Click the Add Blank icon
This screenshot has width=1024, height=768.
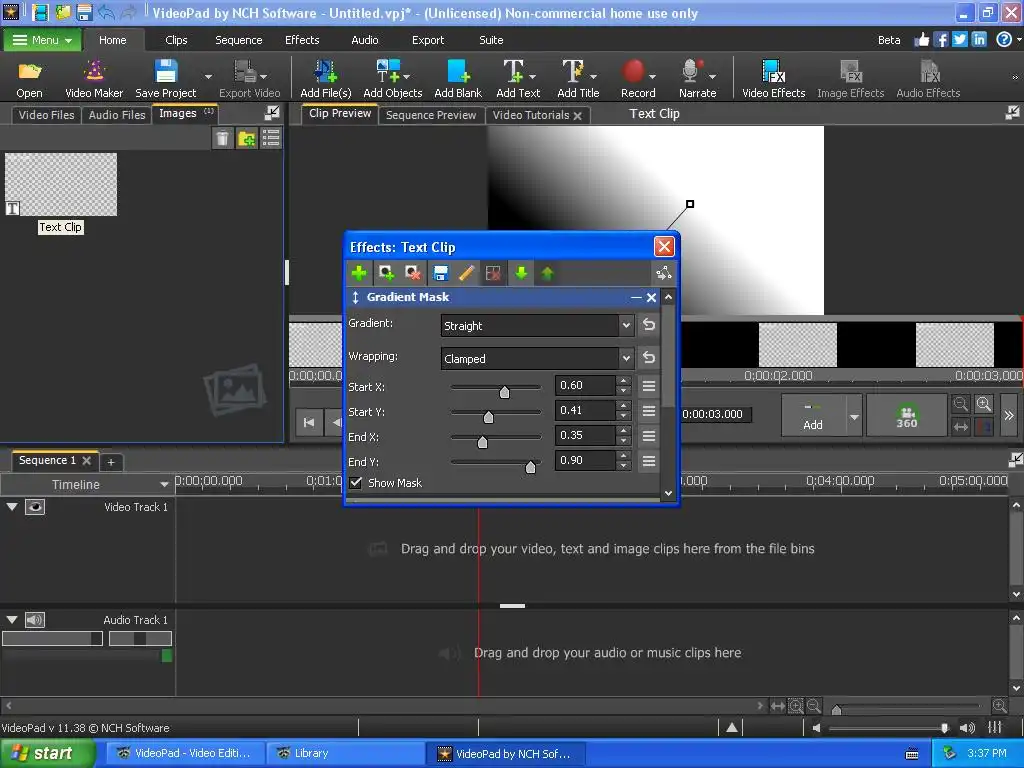pyautogui.click(x=458, y=71)
